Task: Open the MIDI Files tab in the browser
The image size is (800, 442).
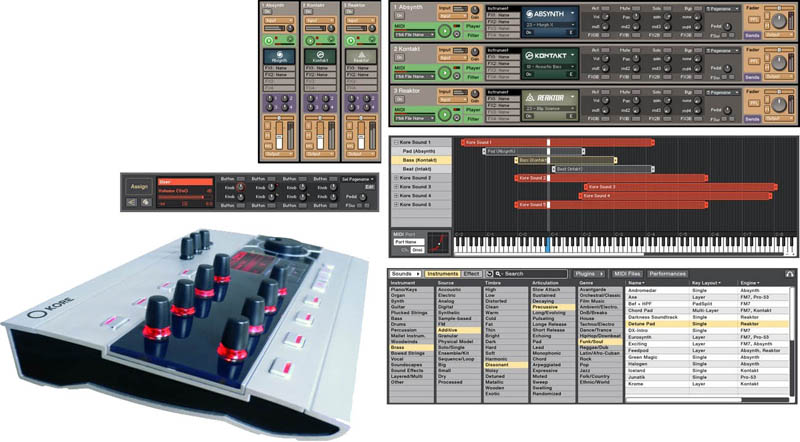Action: coord(627,274)
